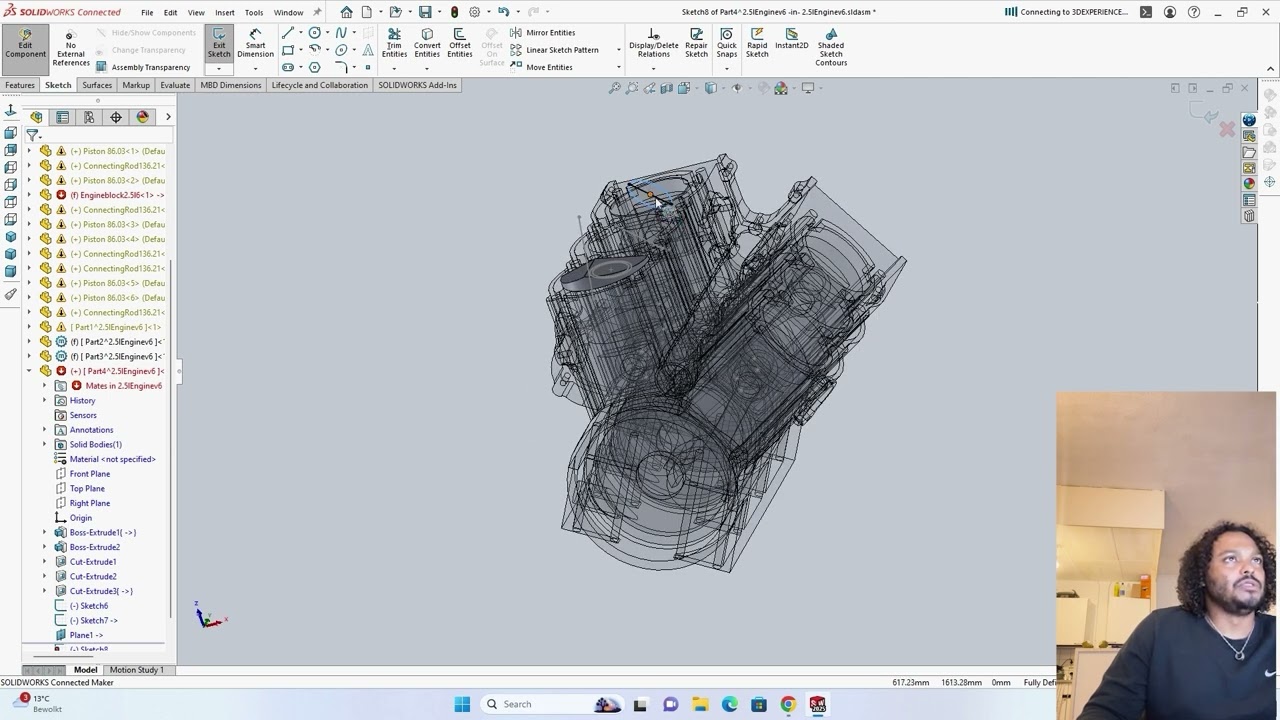1280x720 pixels.
Task: Click Move Entities tool
Action: click(541, 67)
